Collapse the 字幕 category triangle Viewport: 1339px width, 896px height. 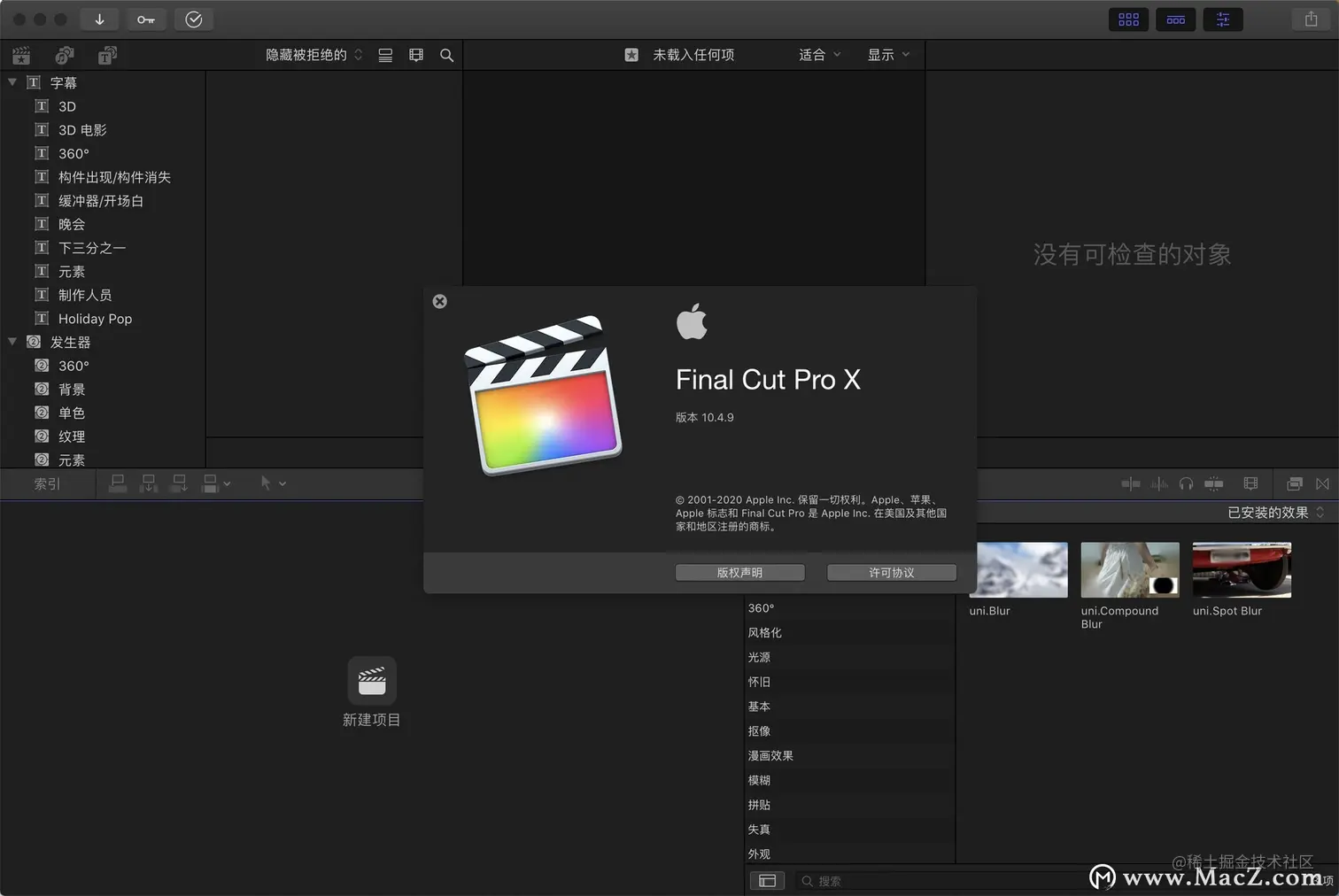(12, 82)
